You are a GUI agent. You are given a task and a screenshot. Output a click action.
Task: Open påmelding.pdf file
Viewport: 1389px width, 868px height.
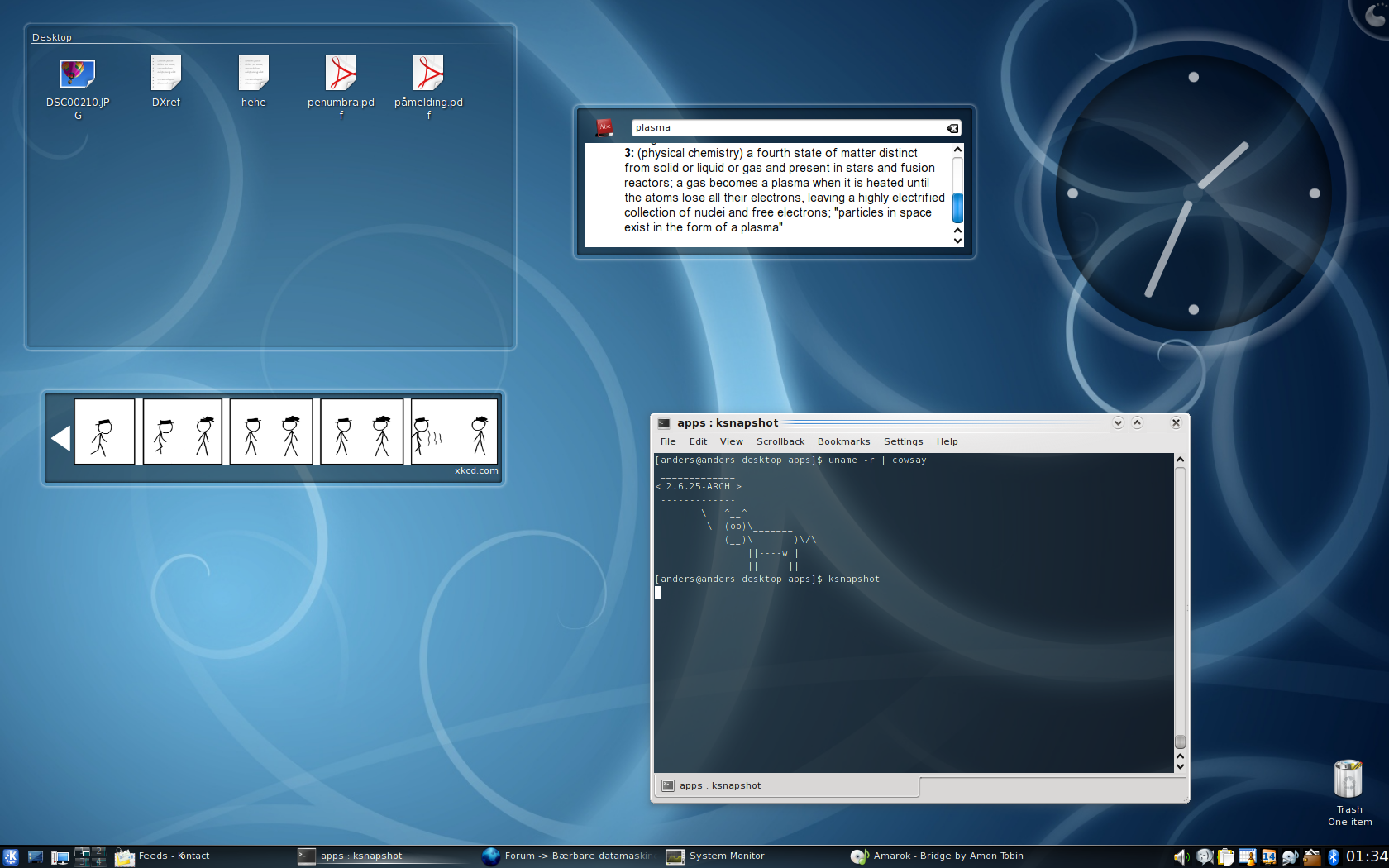point(428,88)
